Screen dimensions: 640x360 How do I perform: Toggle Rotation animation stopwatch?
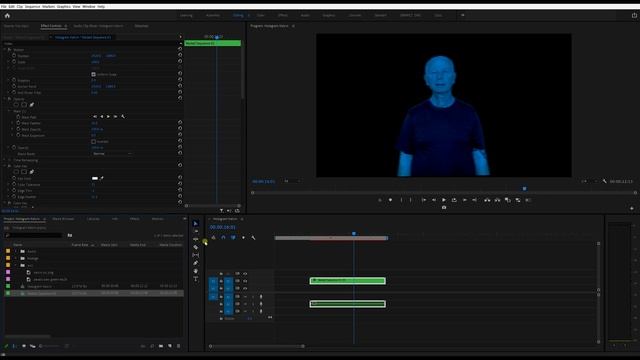[14, 80]
